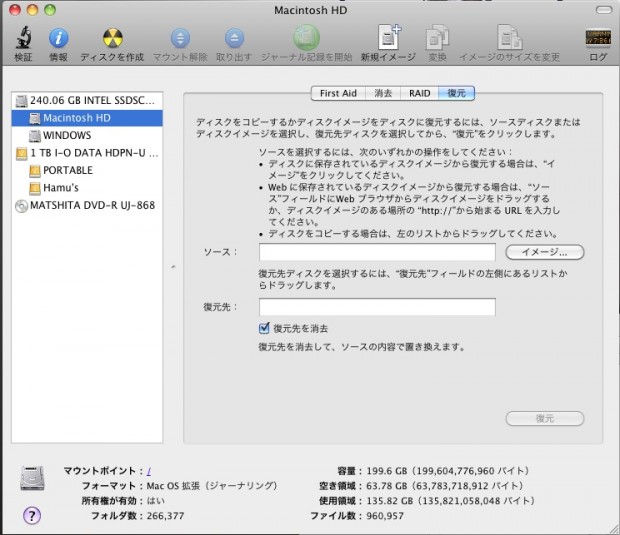Select the Macintosh HD volume in sidebar
Image resolution: width=620 pixels, height=535 pixels.
point(87,118)
